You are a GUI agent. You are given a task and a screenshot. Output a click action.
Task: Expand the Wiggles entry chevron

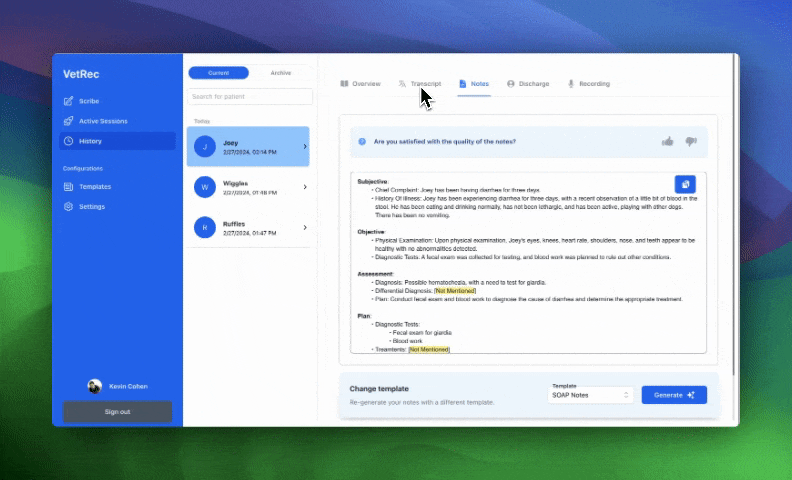[304, 187]
